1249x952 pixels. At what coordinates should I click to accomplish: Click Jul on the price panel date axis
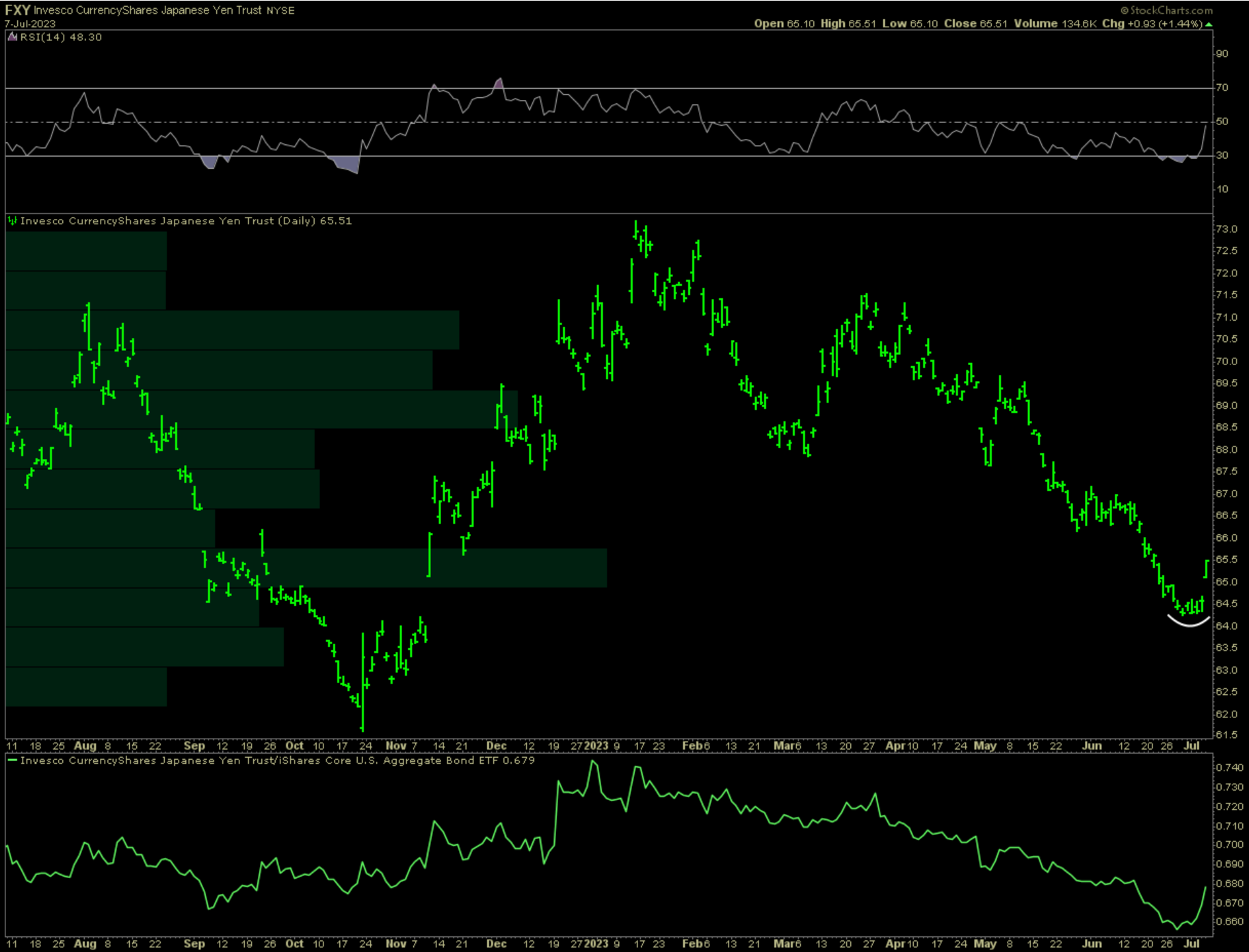point(1192,746)
